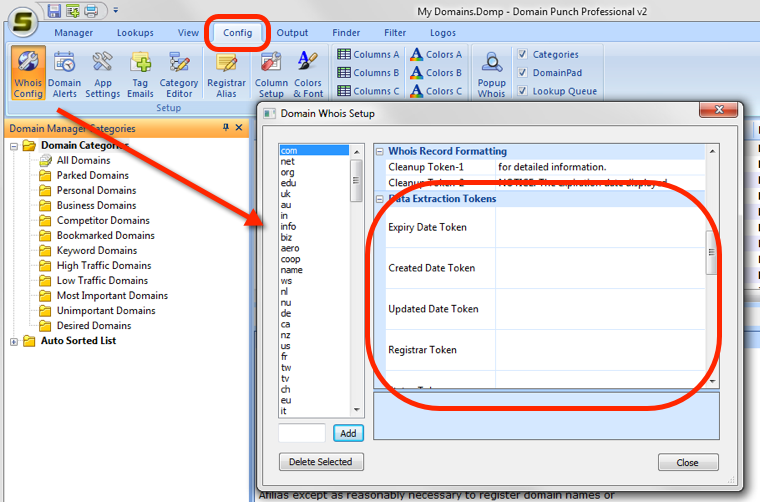Click the Save icon in quick access toolbar

click(x=54, y=10)
